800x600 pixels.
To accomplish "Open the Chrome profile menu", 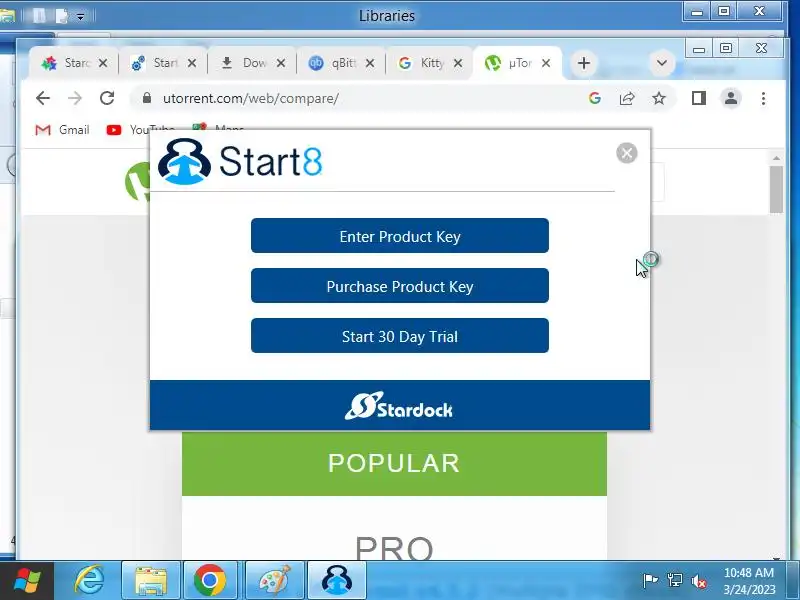I will point(731,98).
